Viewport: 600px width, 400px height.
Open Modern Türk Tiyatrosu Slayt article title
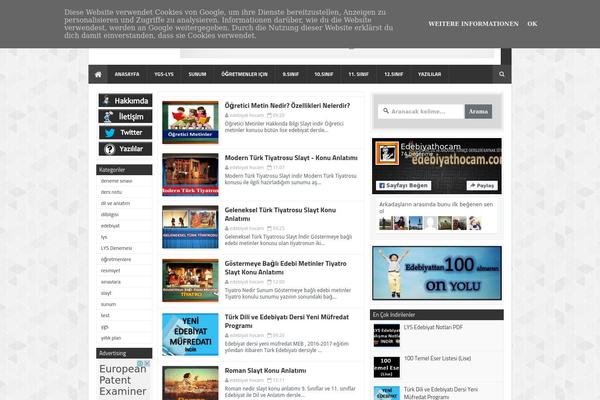point(291,158)
